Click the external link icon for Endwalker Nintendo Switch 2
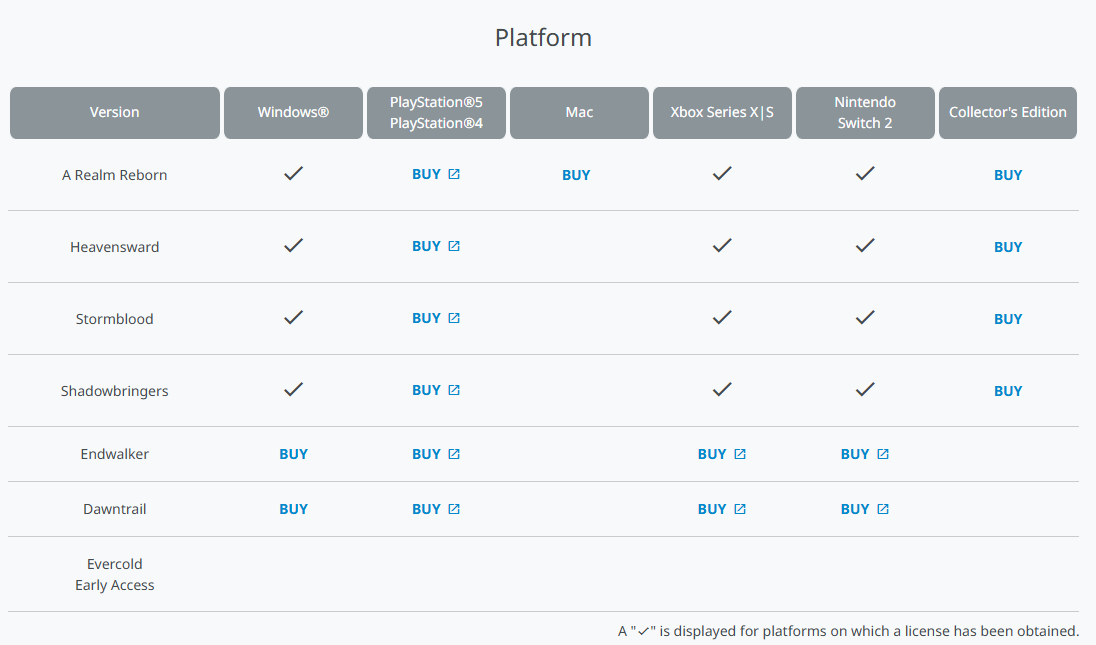1096x645 pixels. [x=883, y=454]
